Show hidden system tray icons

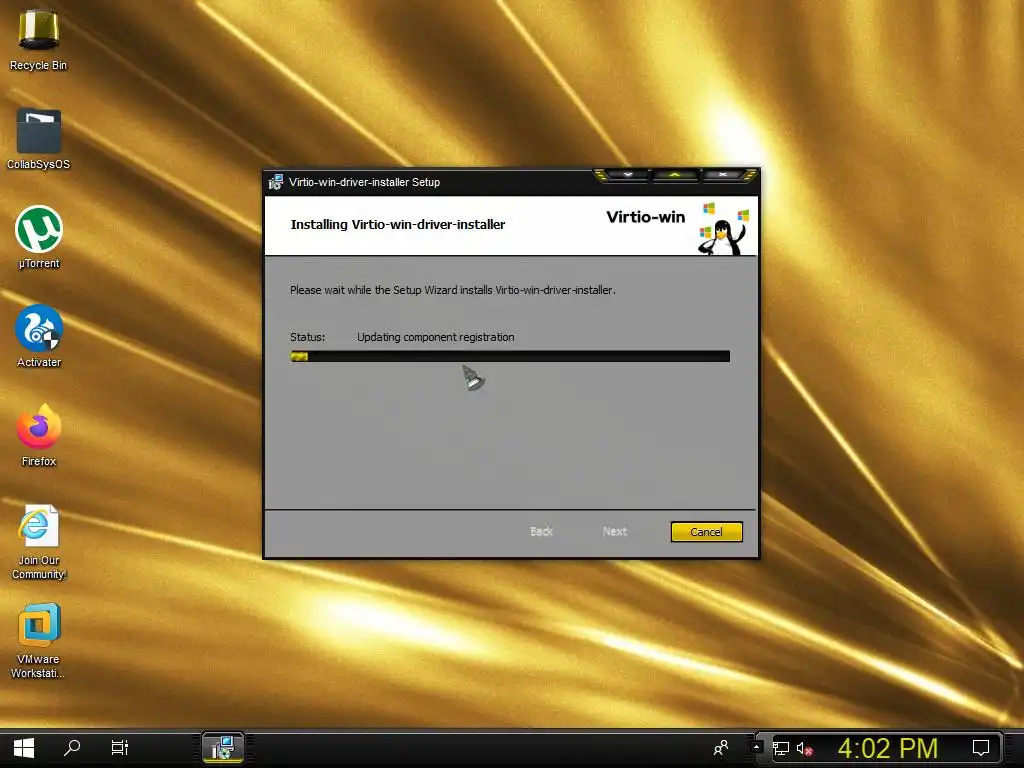756,748
